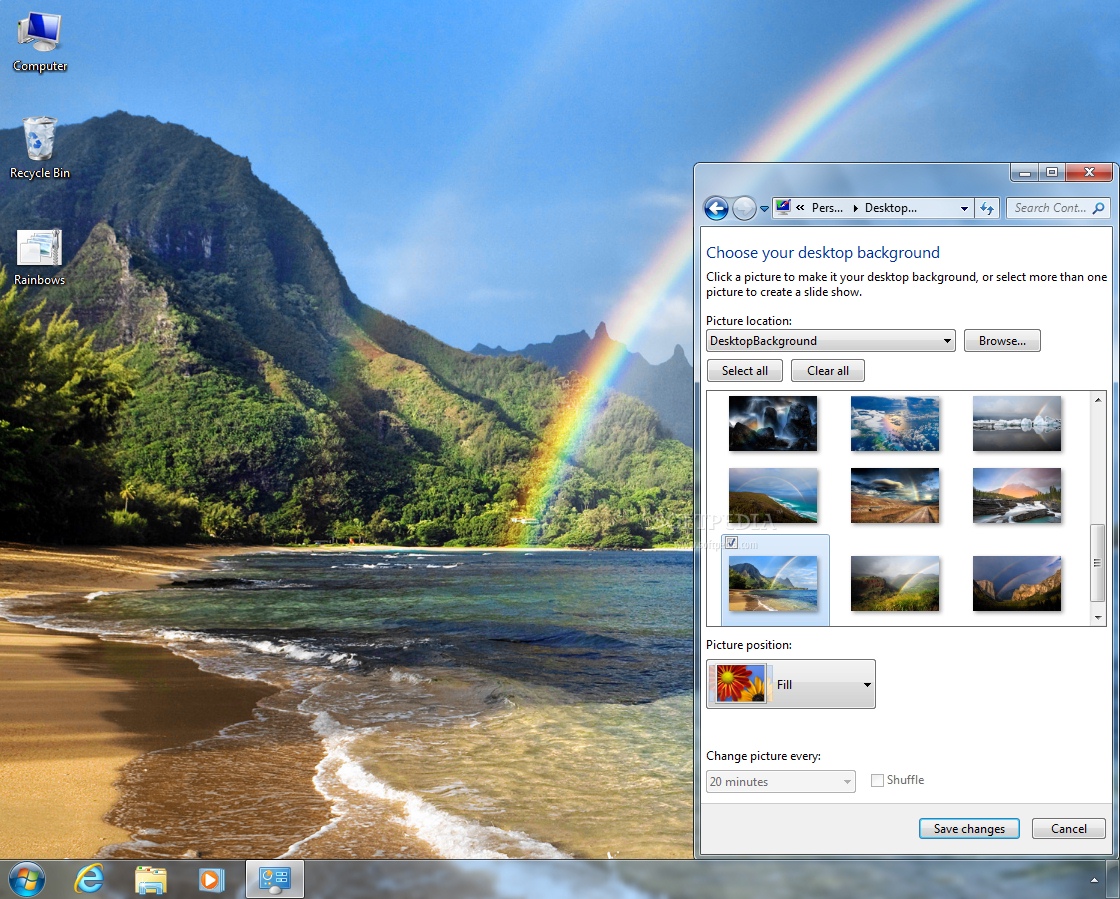Click the Pers... breadcrumb segment

pos(827,208)
